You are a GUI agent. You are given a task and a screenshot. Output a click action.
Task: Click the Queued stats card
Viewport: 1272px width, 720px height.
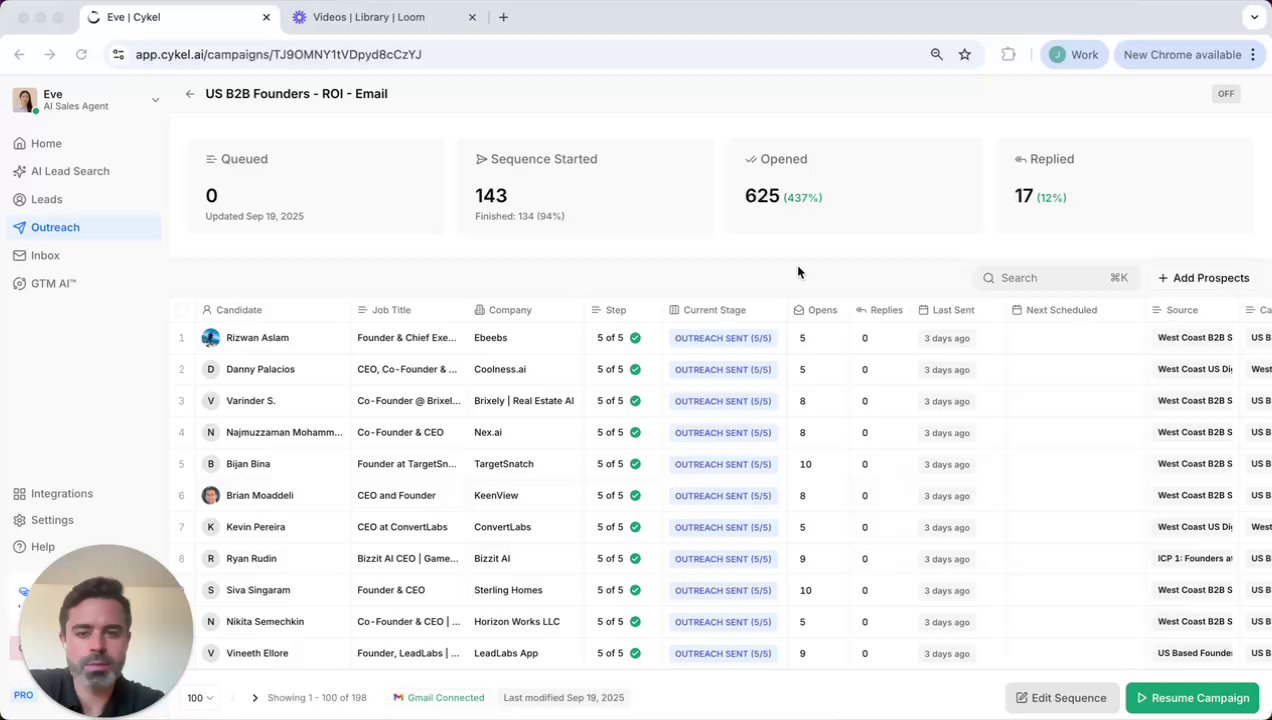[x=316, y=187]
